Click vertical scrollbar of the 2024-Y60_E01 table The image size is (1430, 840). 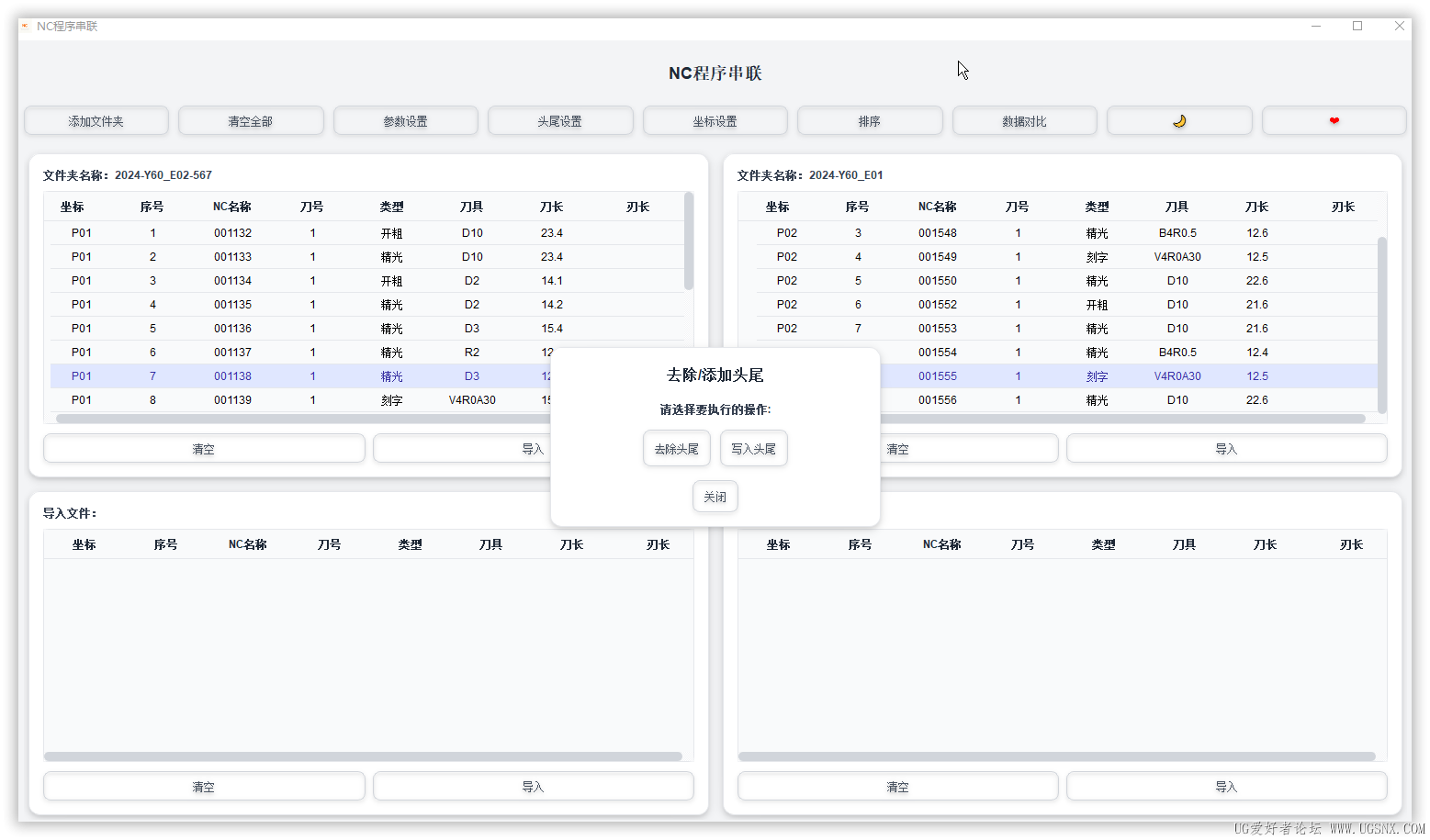point(1382,325)
